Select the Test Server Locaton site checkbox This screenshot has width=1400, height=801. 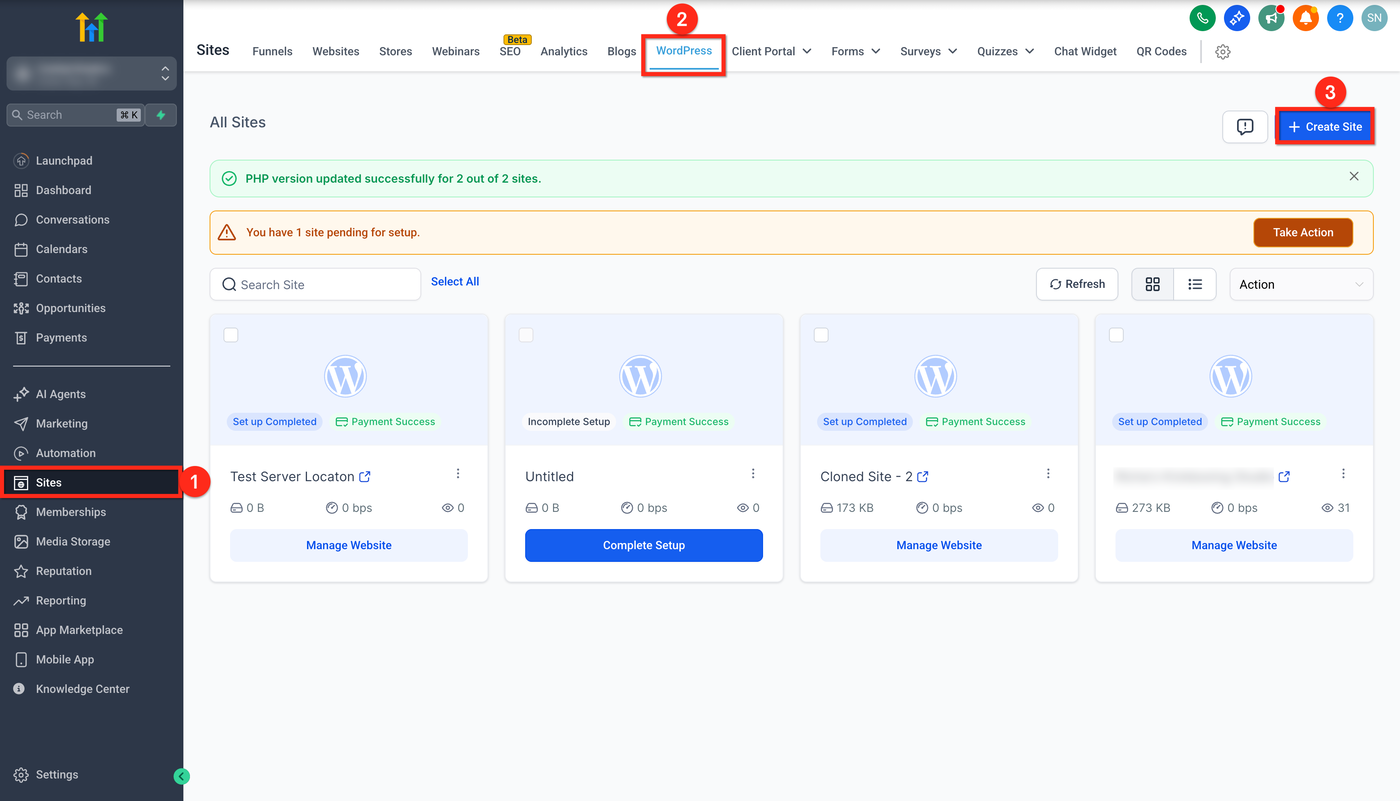pyautogui.click(x=231, y=335)
